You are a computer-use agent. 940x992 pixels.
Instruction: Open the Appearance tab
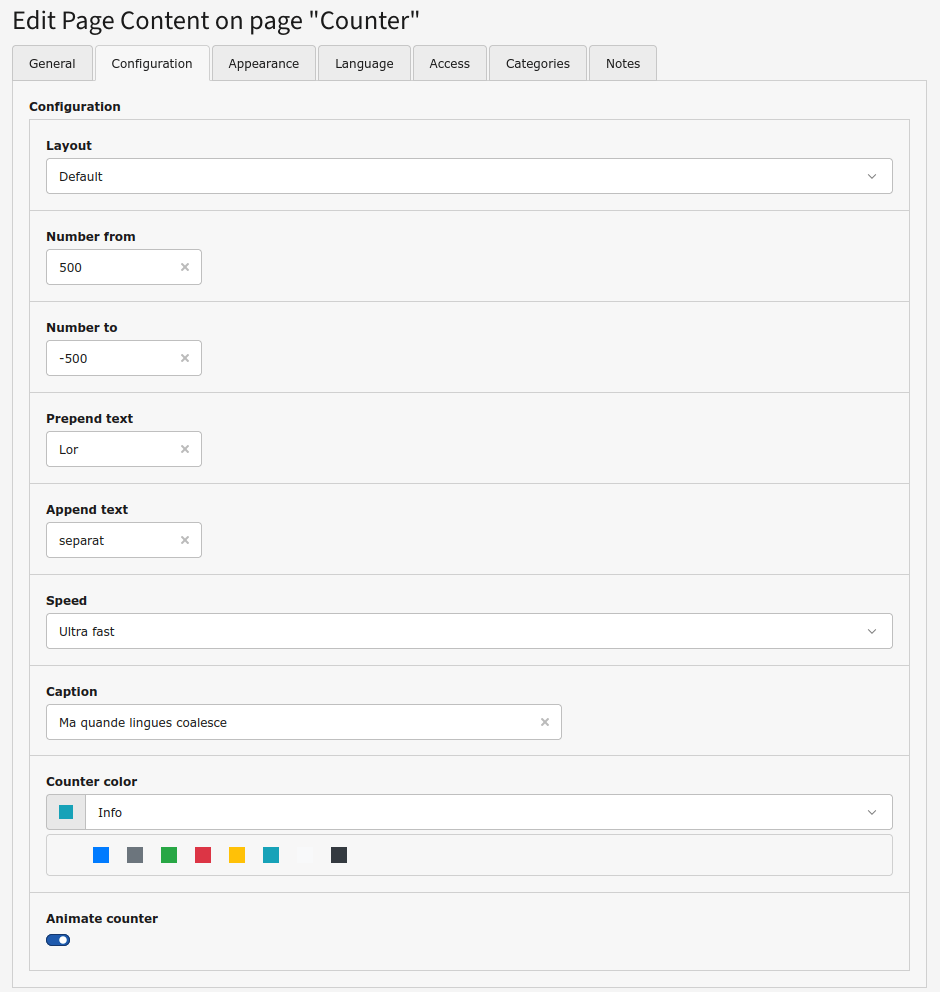[263, 63]
